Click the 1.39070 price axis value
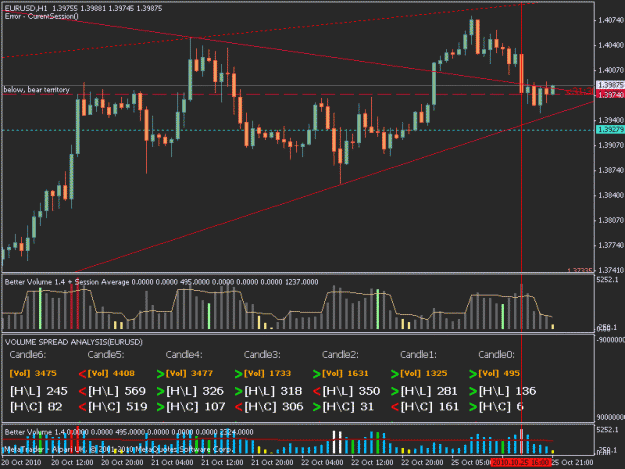The width and height of the screenshot is (625, 469). click(x=611, y=145)
